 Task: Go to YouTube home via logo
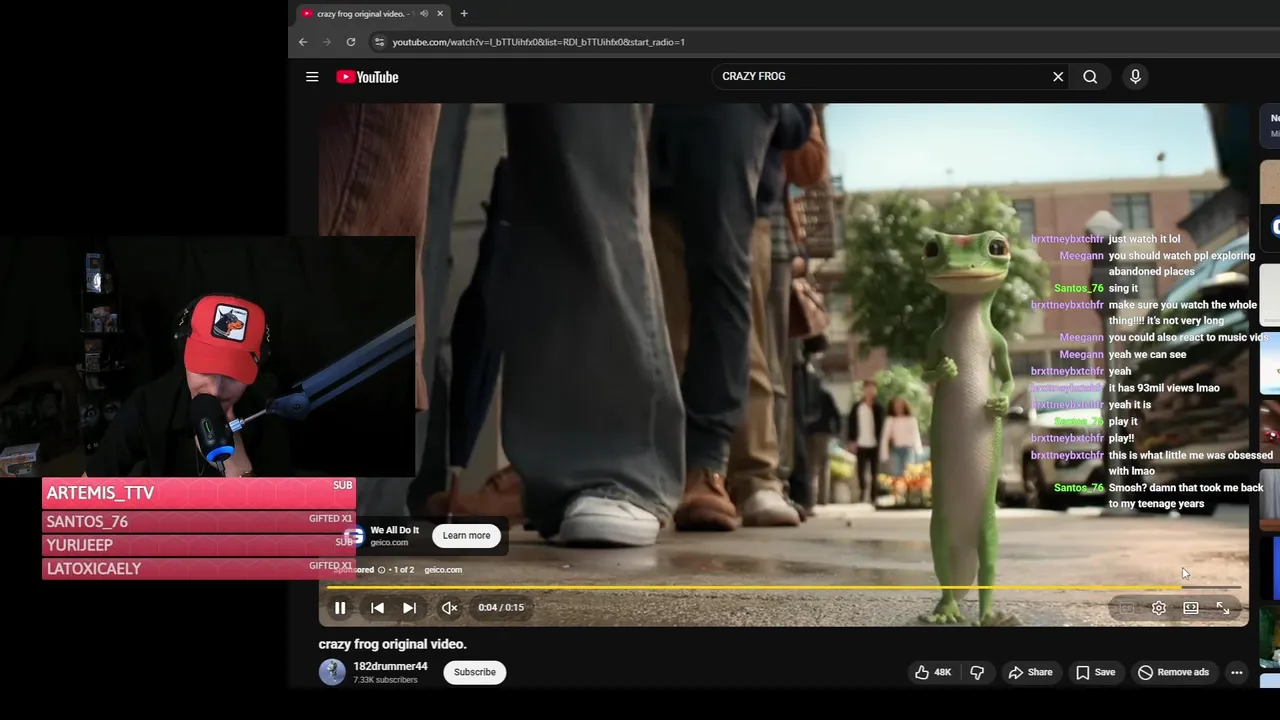click(x=367, y=77)
